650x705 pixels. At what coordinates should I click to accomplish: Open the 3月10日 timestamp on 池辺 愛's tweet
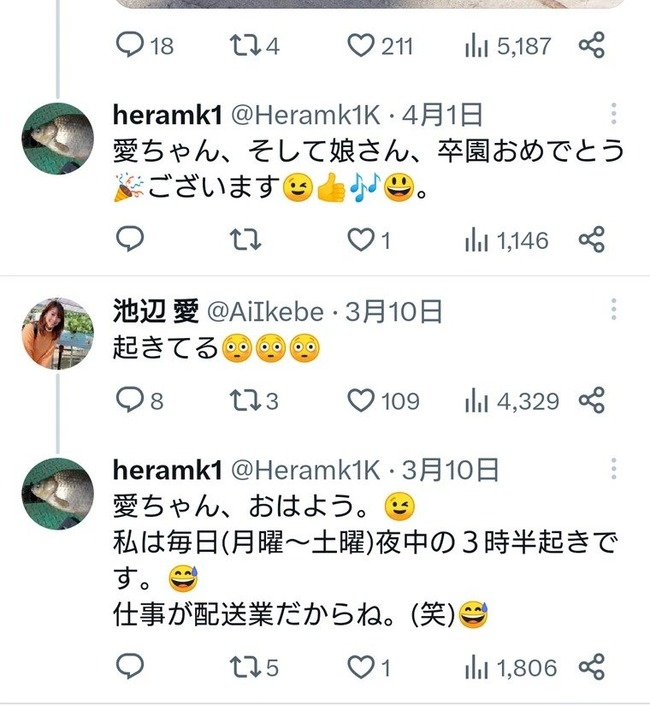393,312
